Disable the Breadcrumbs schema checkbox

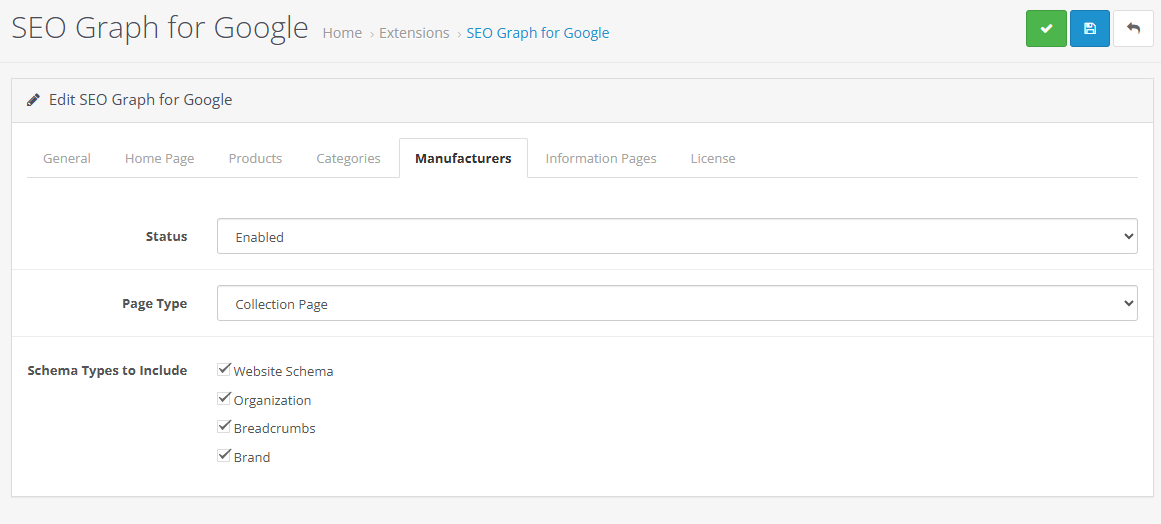224,427
